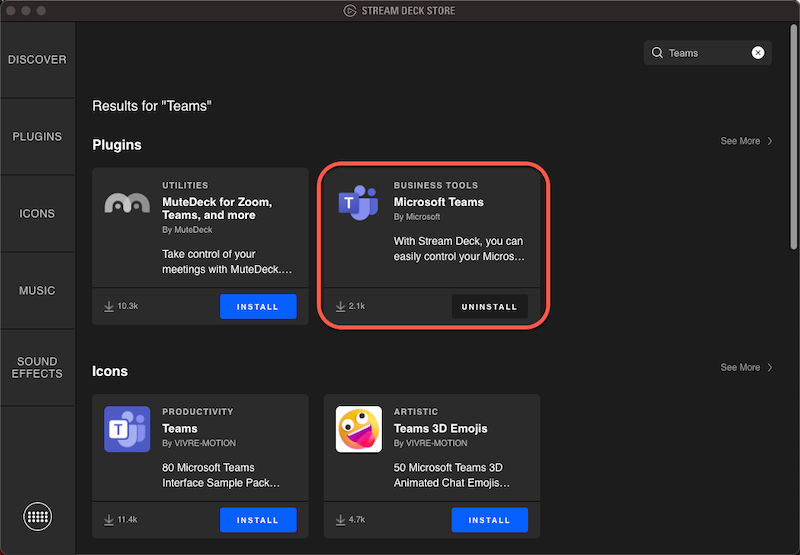
Task: Install the Teams 3D Emojis pack
Action: pyautogui.click(x=489, y=520)
